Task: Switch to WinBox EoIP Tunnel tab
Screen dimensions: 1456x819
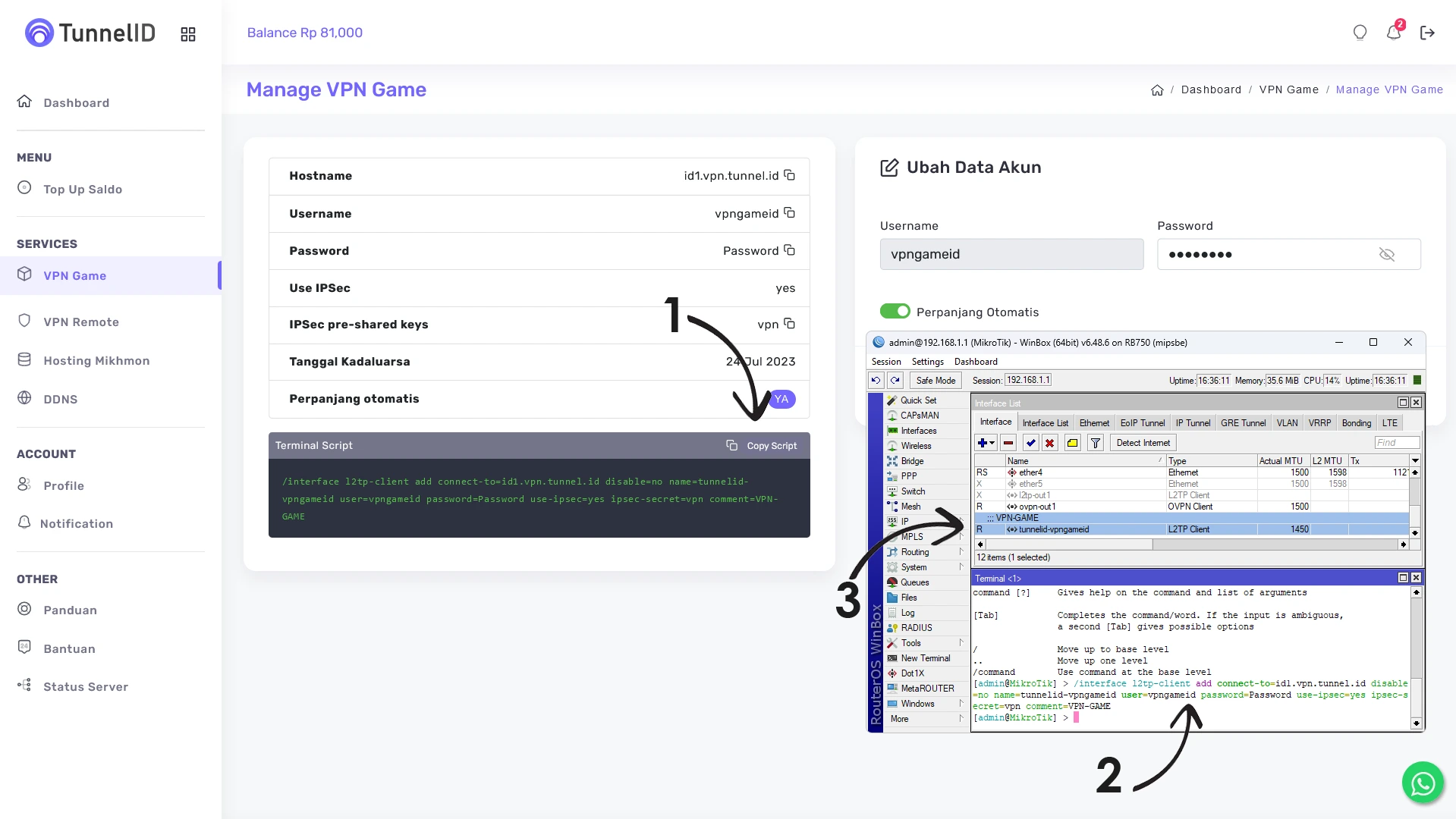Action: point(1142,423)
